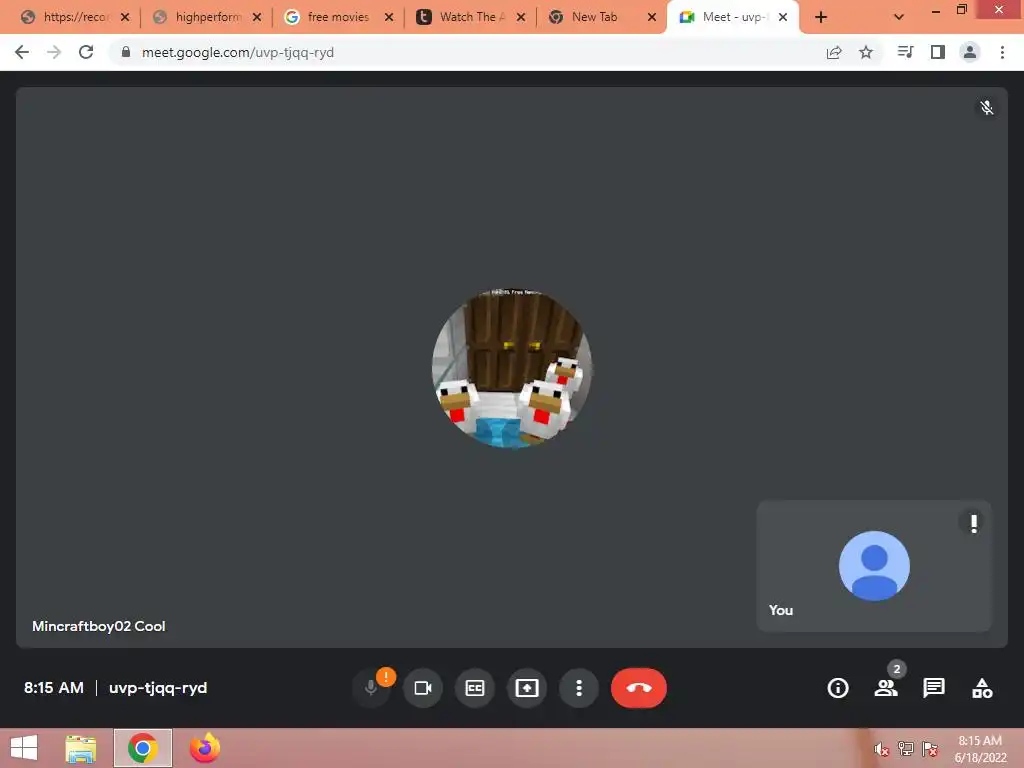
Task: Open Chrome three-dot menu
Action: coord(1002,52)
